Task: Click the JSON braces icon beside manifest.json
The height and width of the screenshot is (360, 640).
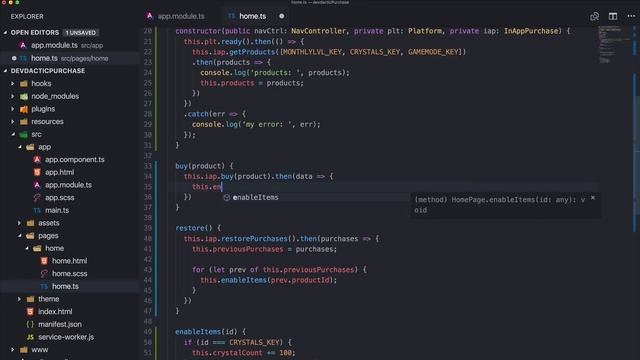Action: 30,324
